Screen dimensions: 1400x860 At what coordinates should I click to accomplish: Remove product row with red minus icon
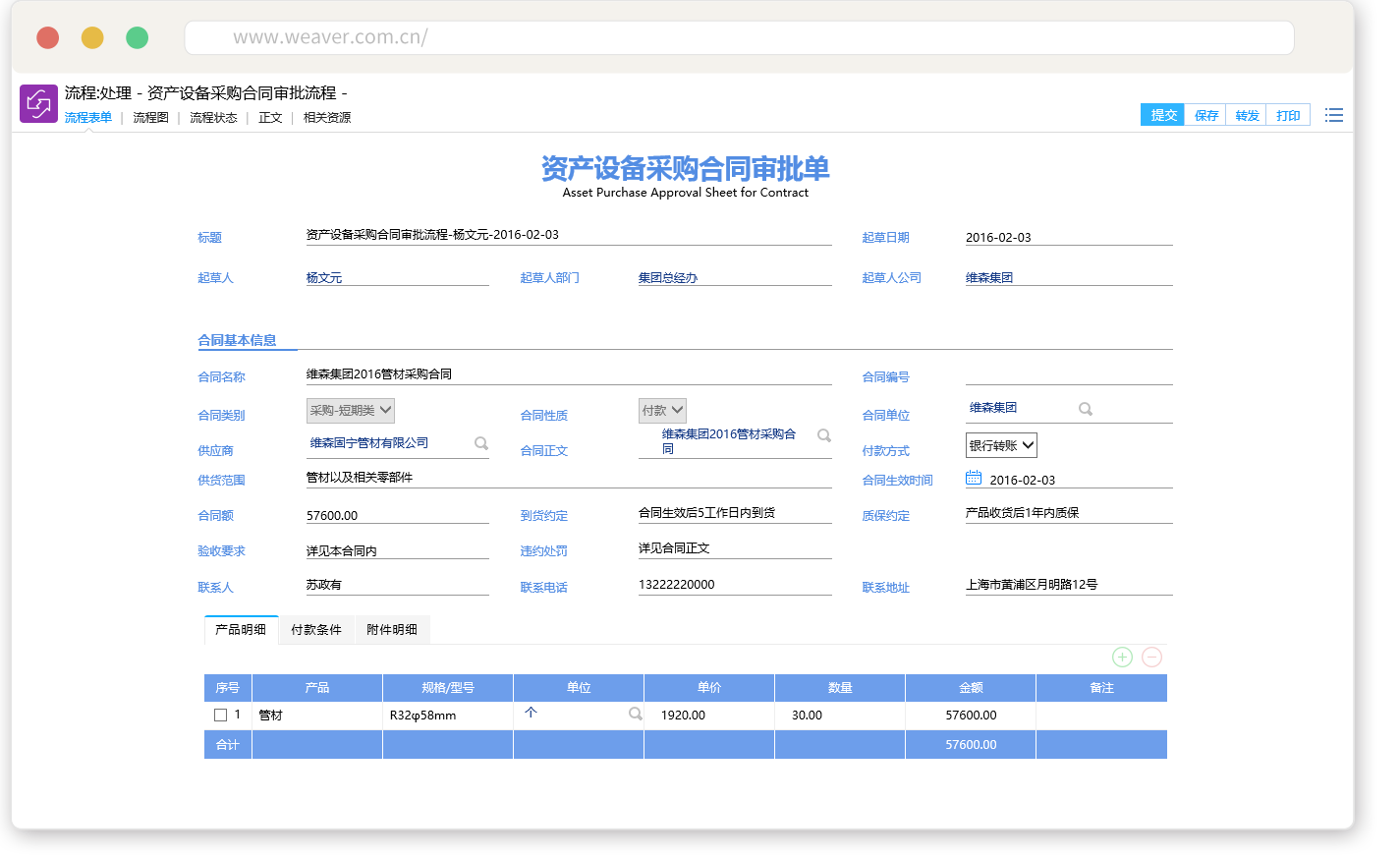[1152, 657]
